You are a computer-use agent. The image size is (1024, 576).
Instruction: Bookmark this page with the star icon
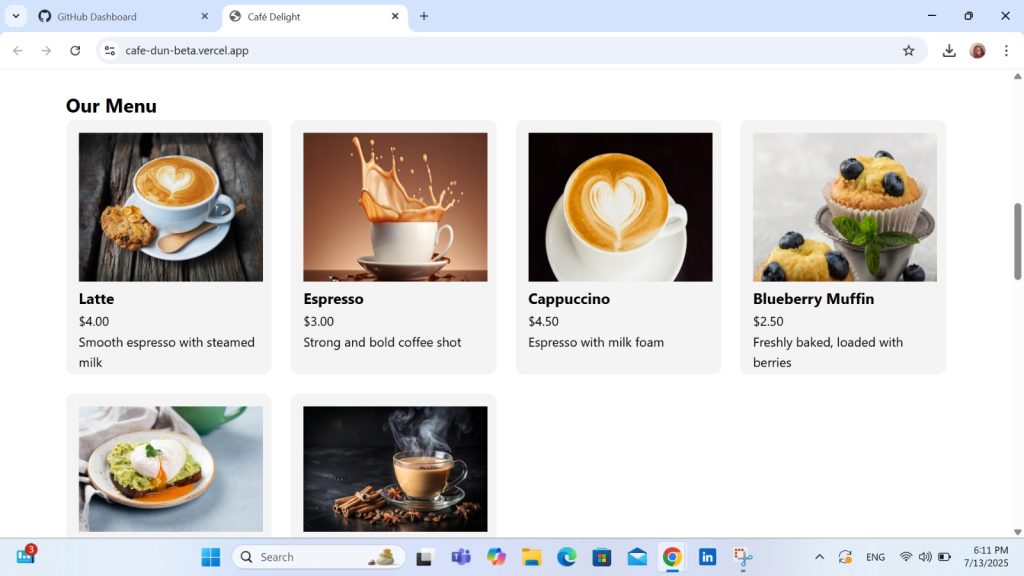click(908, 51)
